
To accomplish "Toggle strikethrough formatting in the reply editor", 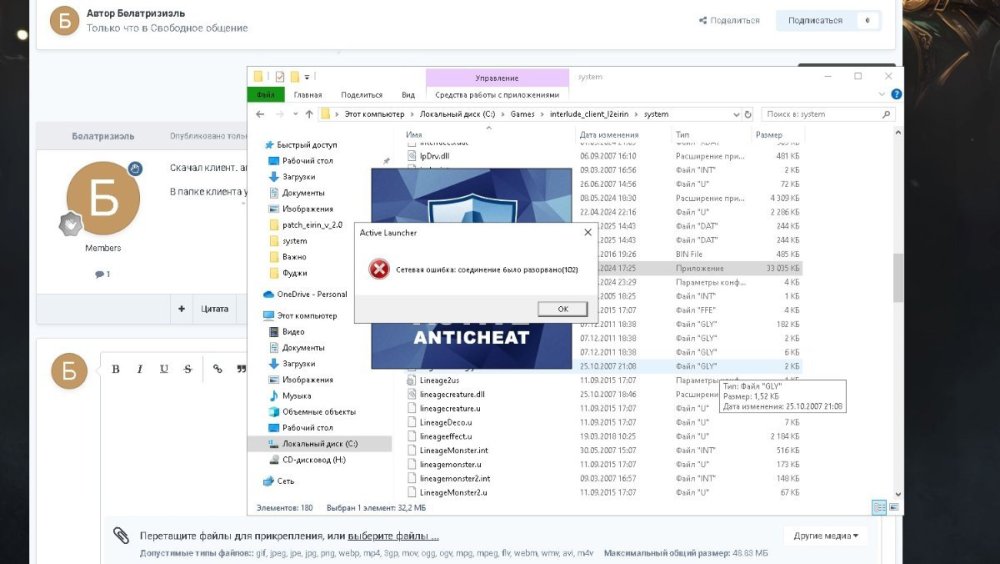I will point(188,369).
